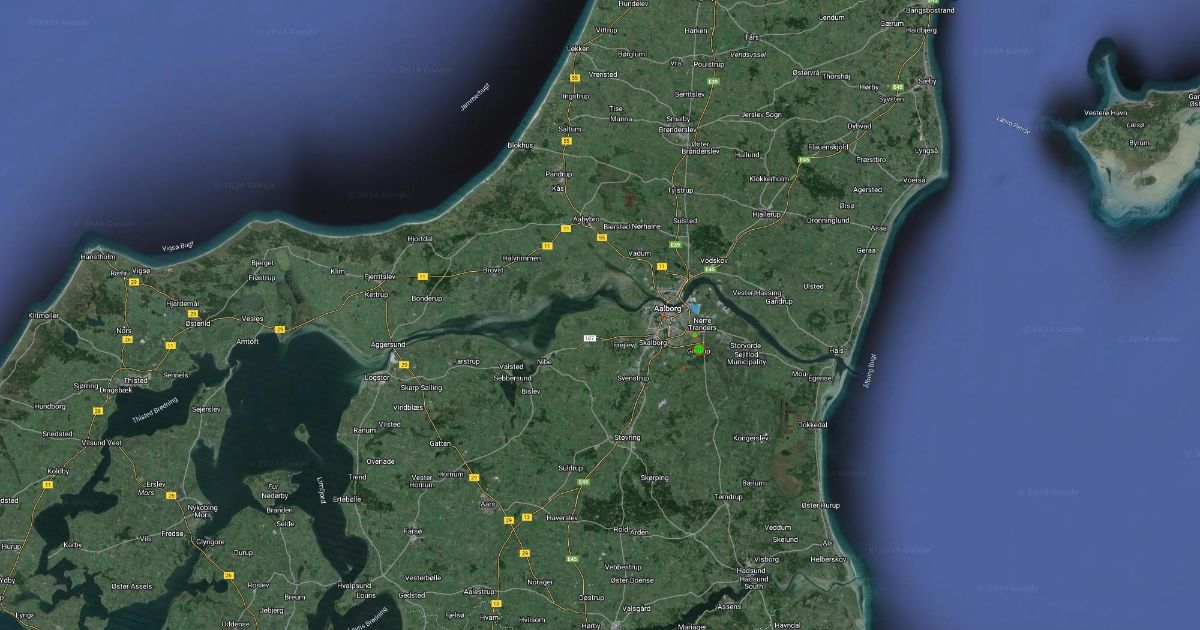Click the 26 road shield below Nors
The width and height of the screenshot is (1200, 630).
[127, 340]
